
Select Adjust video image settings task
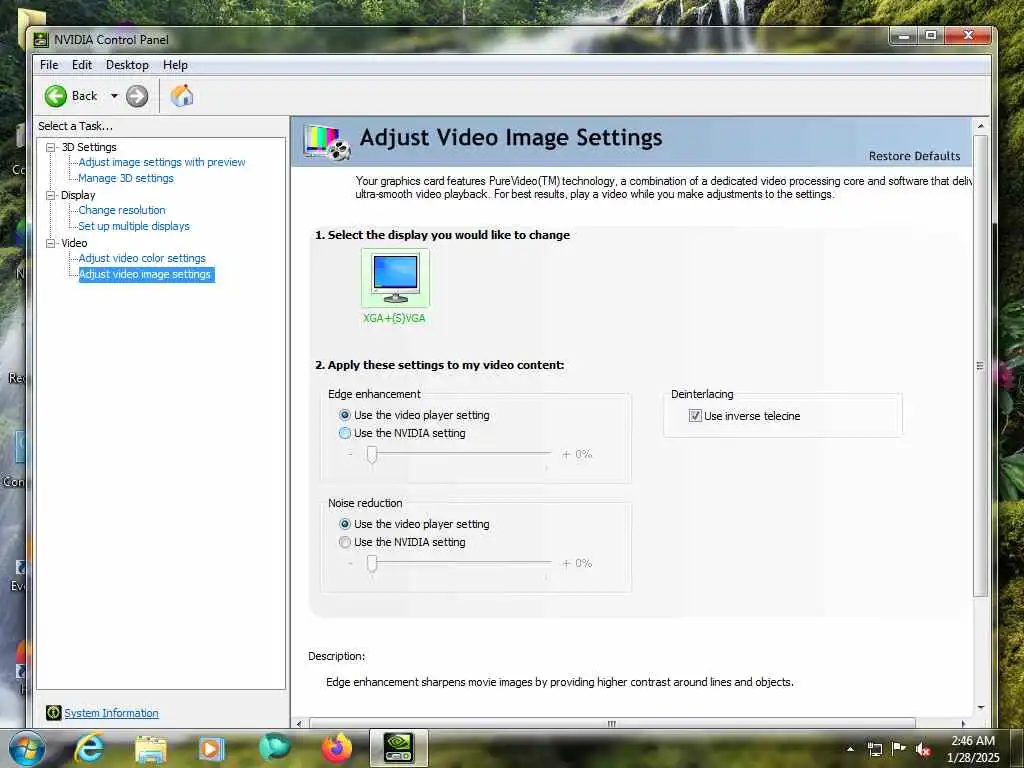[146, 274]
